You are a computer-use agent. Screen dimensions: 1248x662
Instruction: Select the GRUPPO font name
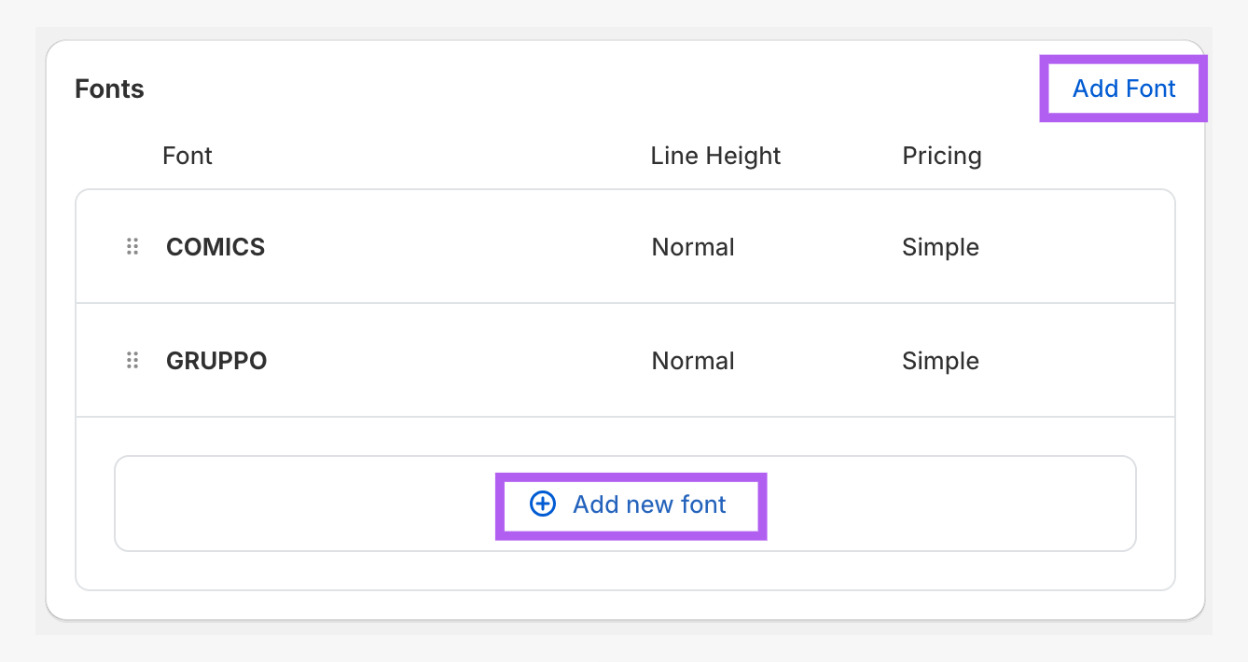click(x=216, y=361)
